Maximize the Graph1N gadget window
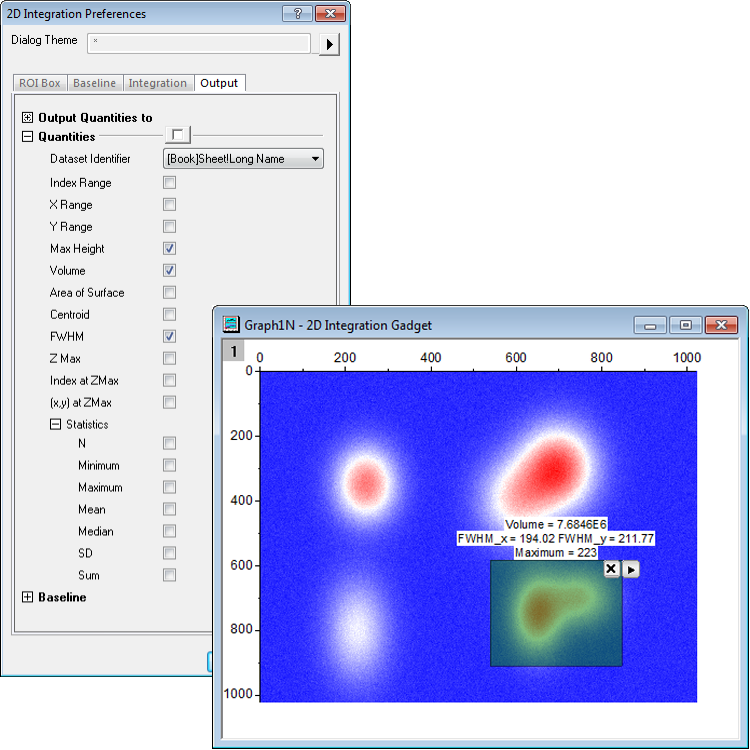750x750 pixels. pos(686,325)
